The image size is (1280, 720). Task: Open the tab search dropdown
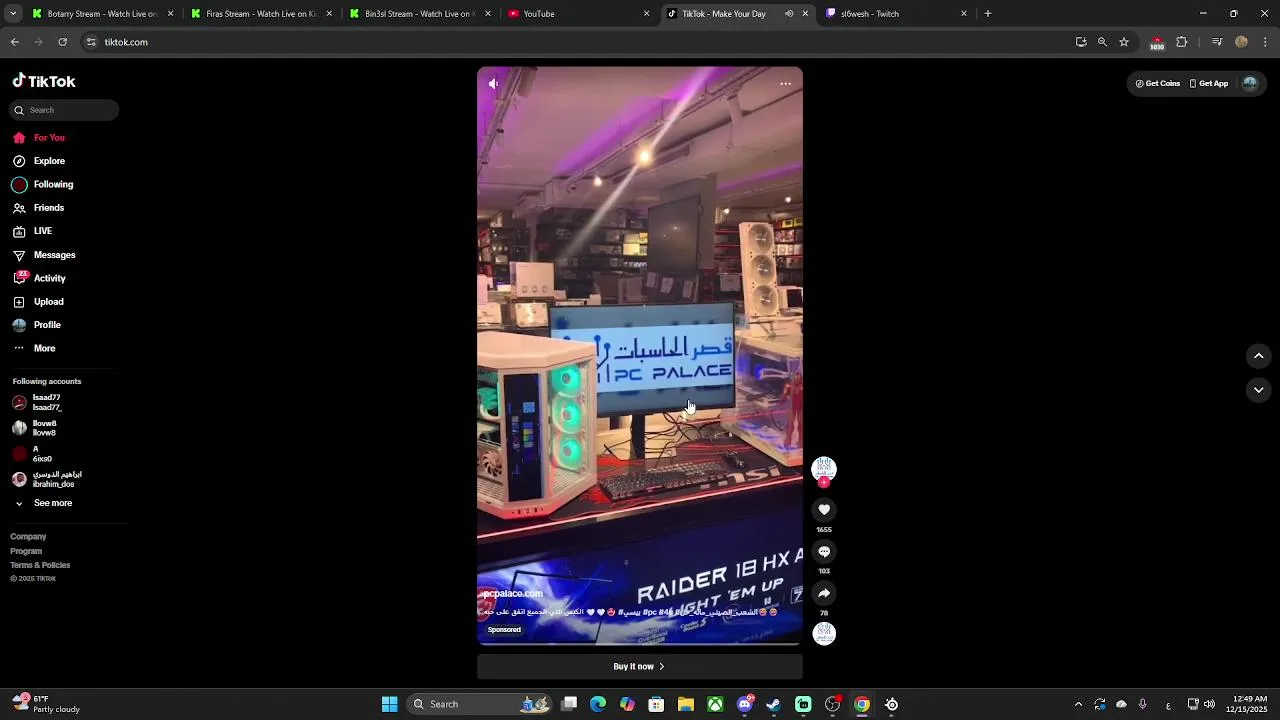click(13, 14)
